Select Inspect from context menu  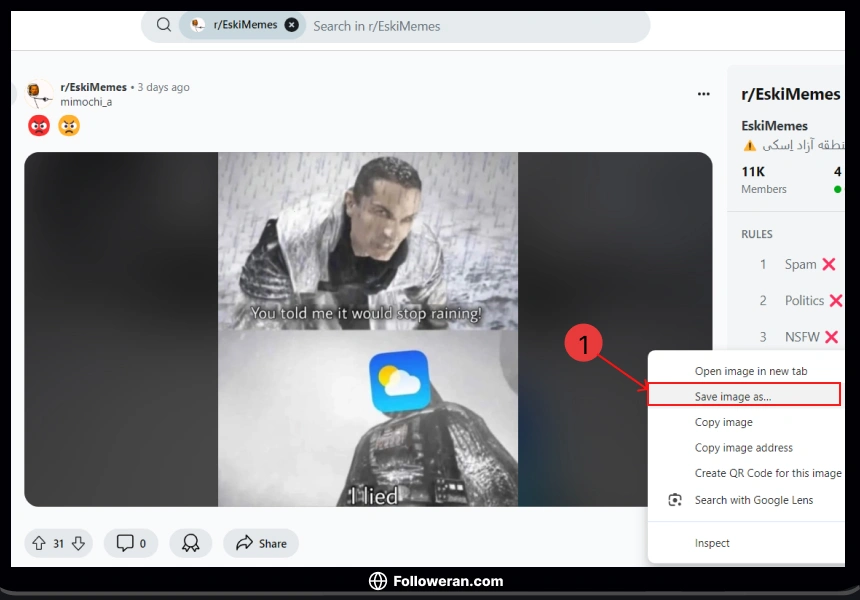(x=712, y=543)
